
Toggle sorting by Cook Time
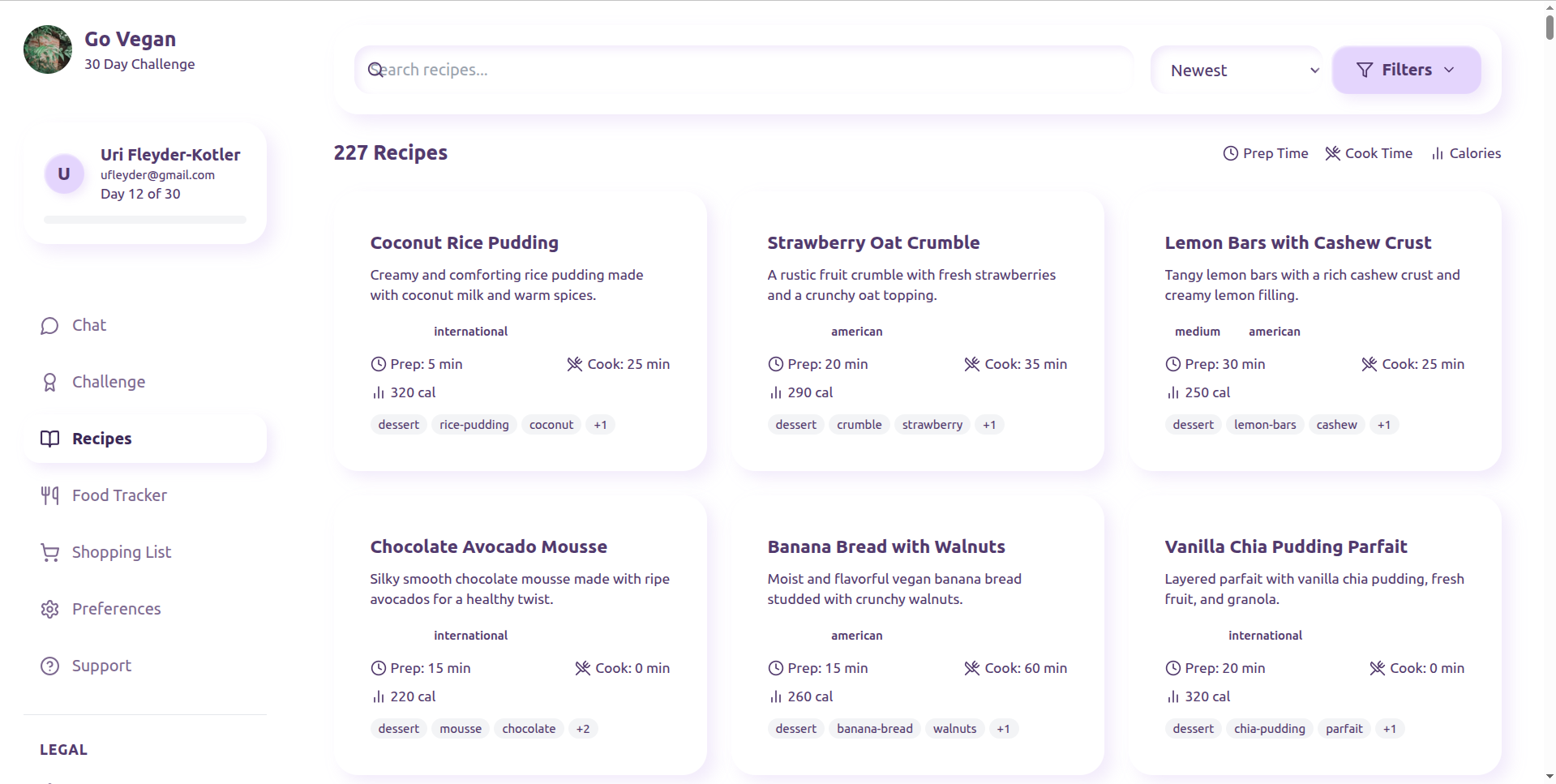(1368, 153)
